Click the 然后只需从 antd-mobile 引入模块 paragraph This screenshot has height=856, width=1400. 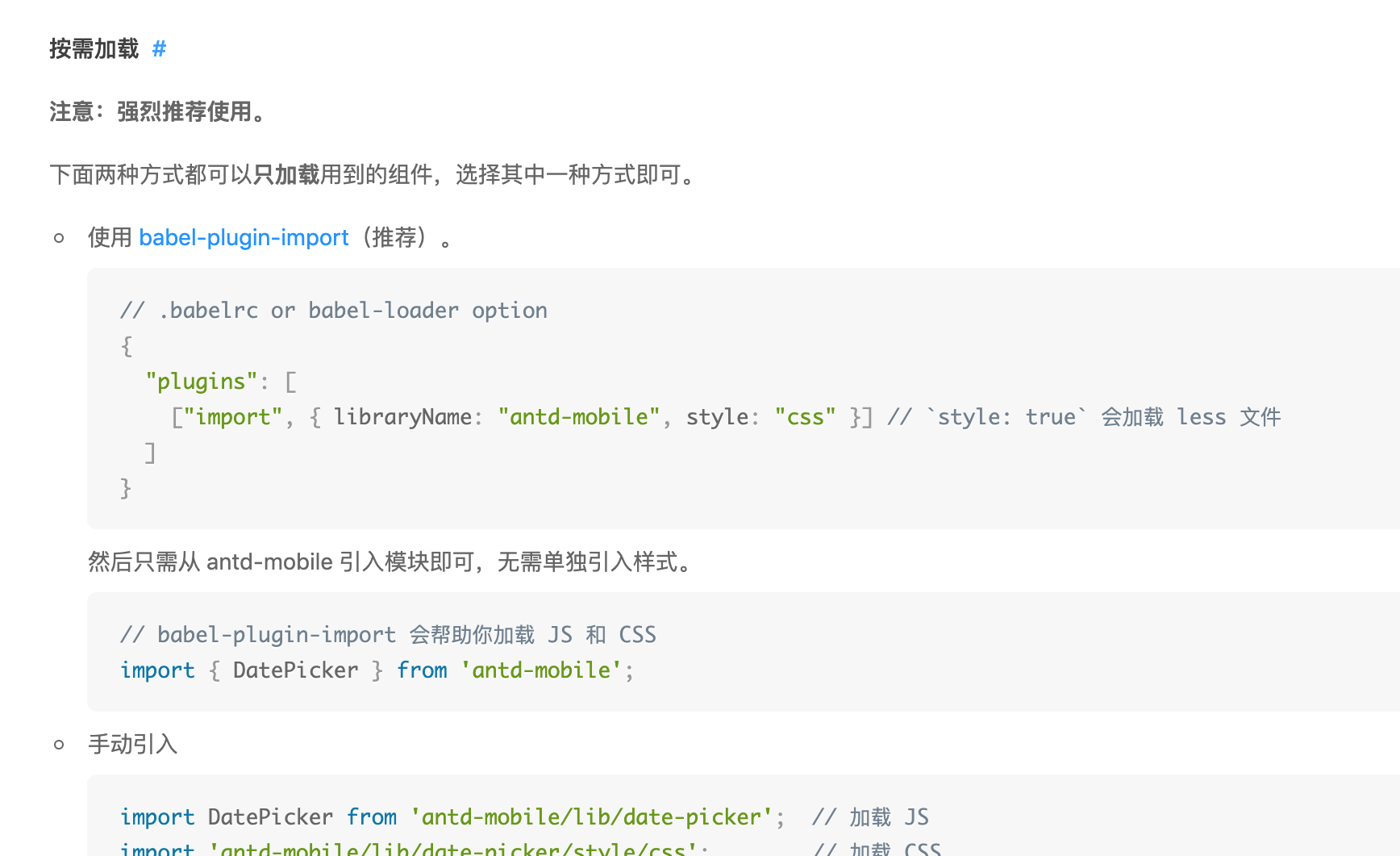(x=392, y=562)
